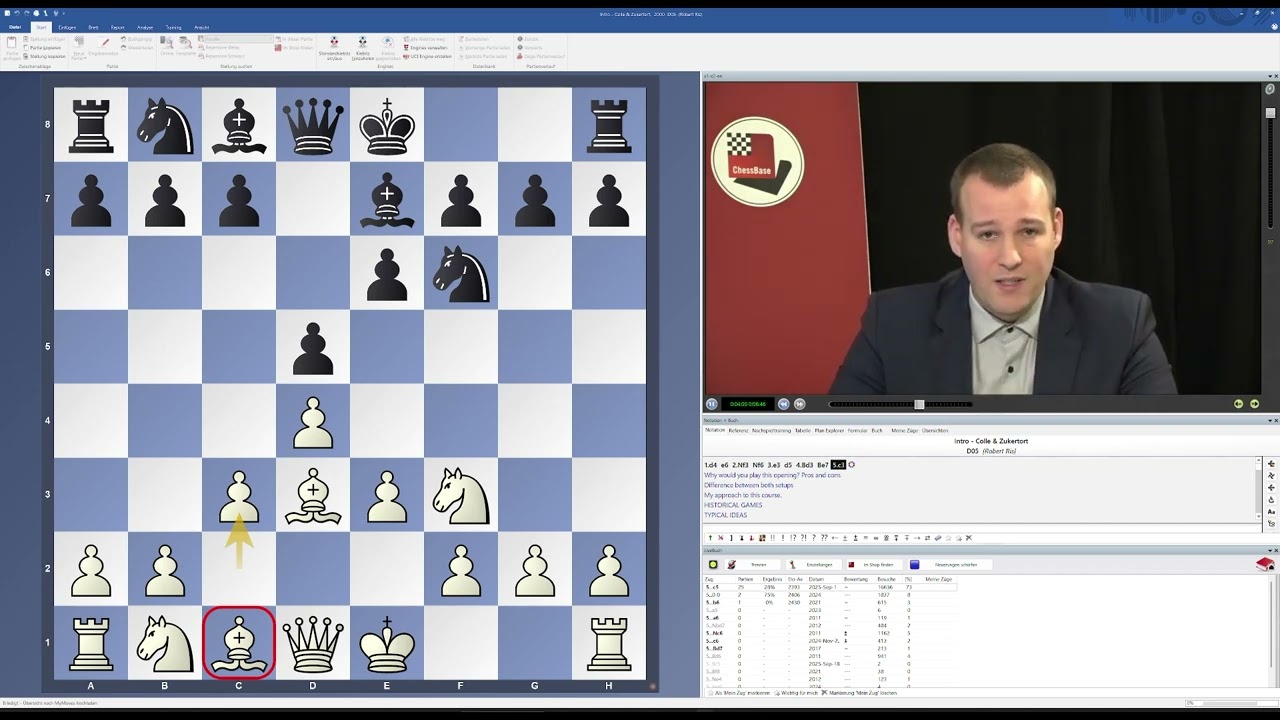Select the Tabelle tab

coord(803,430)
